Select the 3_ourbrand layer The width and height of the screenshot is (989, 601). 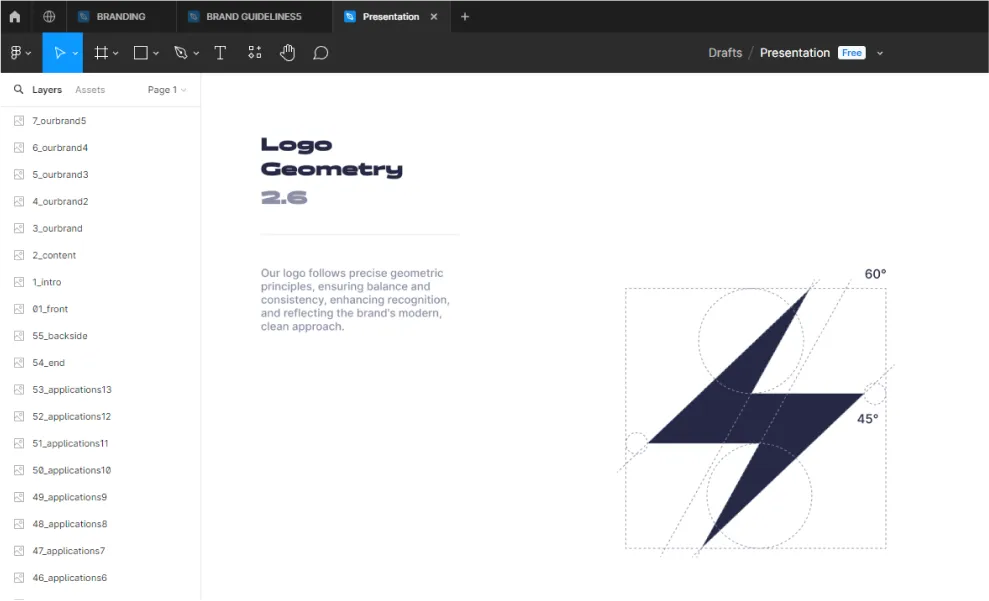(57, 228)
